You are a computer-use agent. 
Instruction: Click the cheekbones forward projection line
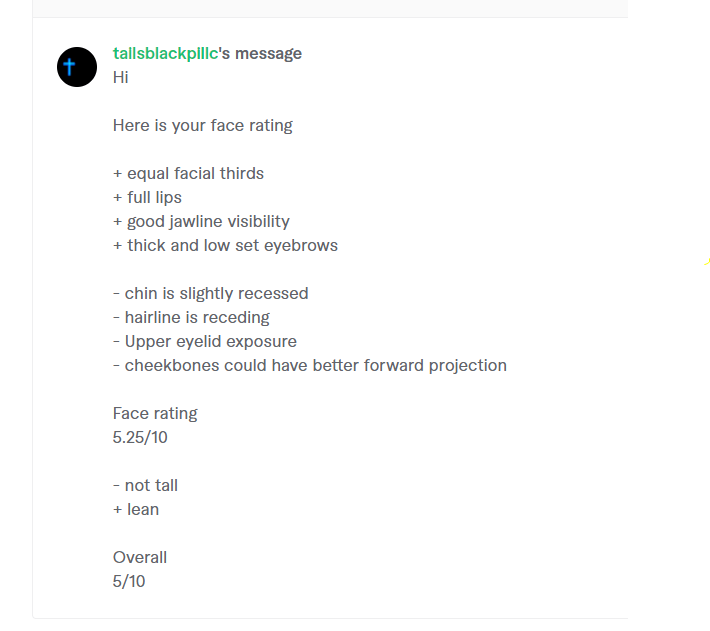(x=310, y=366)
